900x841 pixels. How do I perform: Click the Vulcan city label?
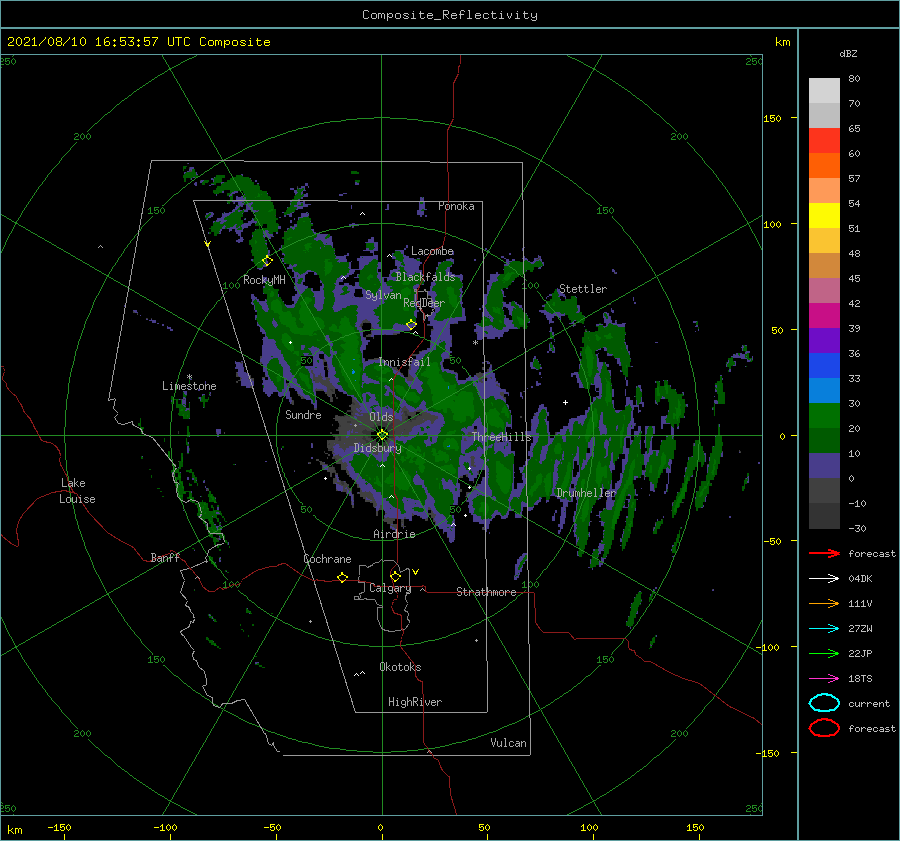click(x=508, y=743)
